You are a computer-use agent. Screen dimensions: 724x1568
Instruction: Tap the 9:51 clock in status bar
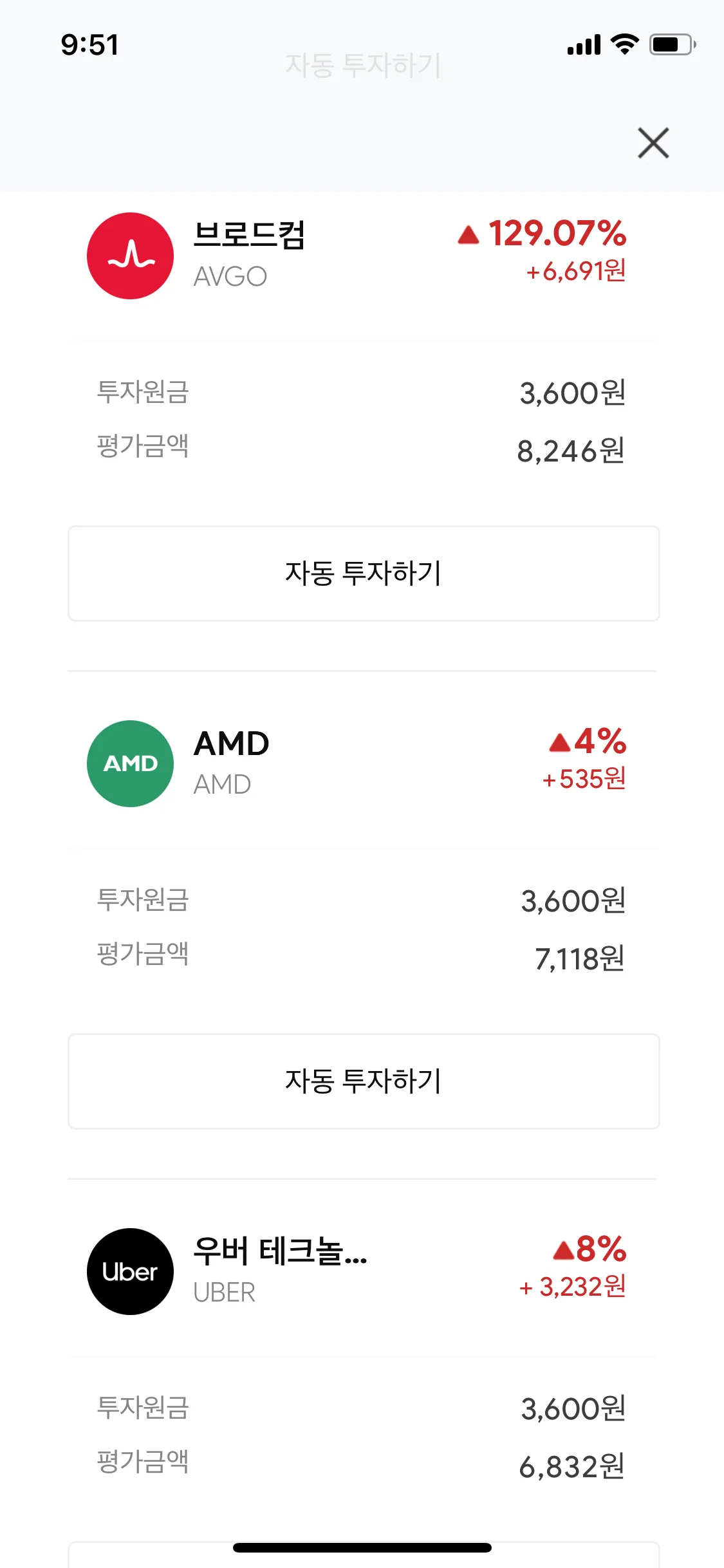coord(90,45)
